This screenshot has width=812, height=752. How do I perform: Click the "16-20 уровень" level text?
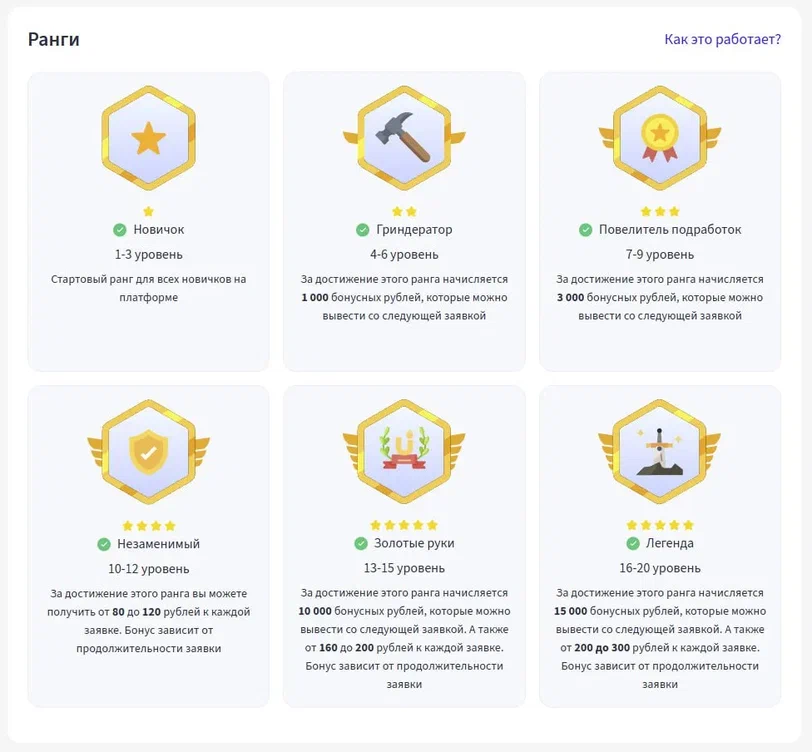pos(660,569)
